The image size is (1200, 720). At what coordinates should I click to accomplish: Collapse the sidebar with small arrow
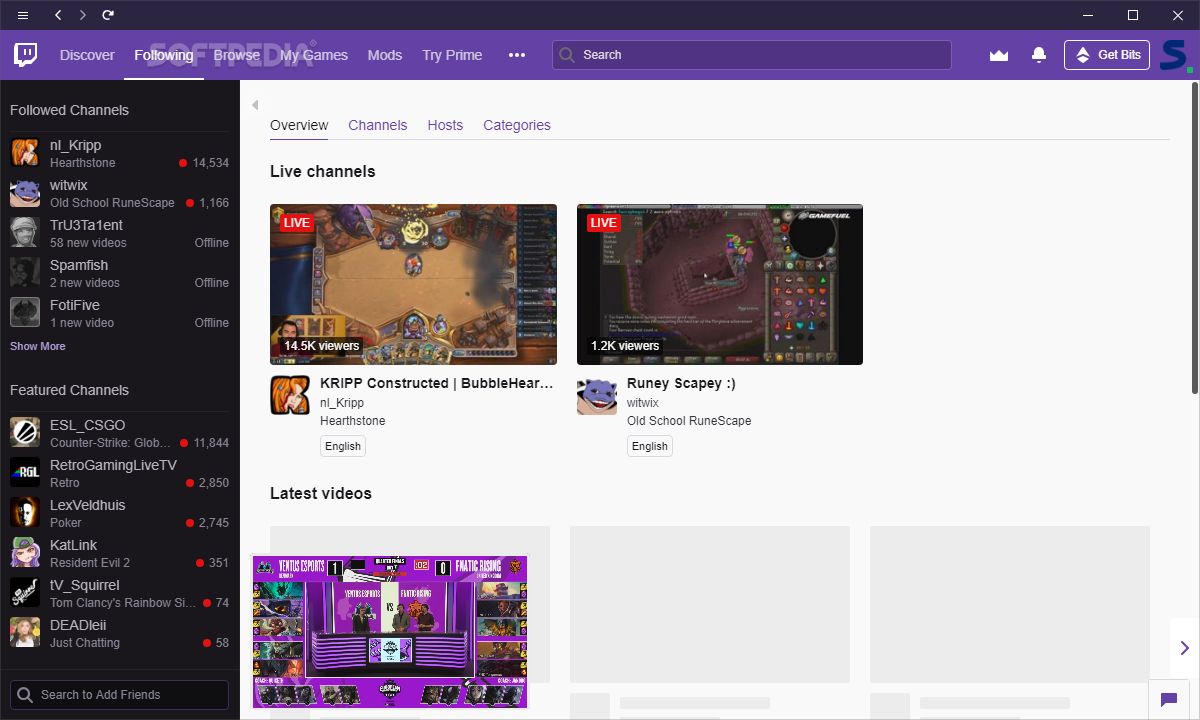255,105
